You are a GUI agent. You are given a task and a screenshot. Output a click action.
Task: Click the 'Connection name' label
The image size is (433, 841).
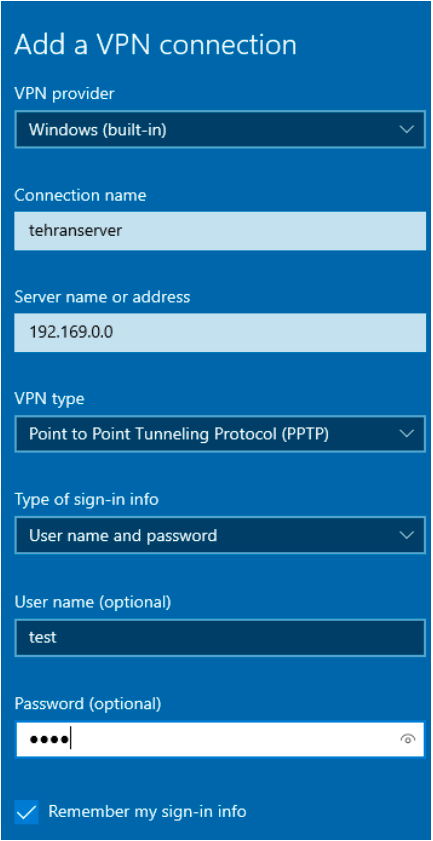[80, 195]
